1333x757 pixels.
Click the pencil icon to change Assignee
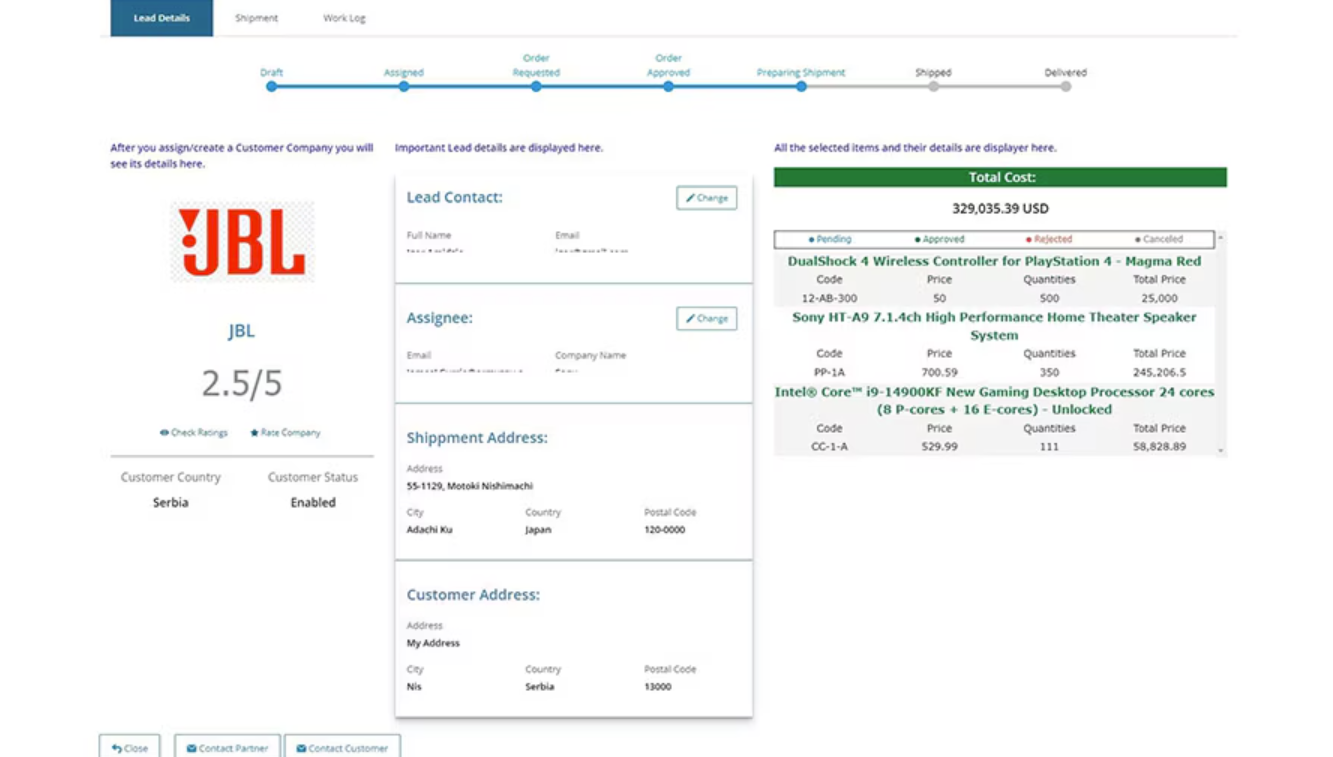(693, 318)
